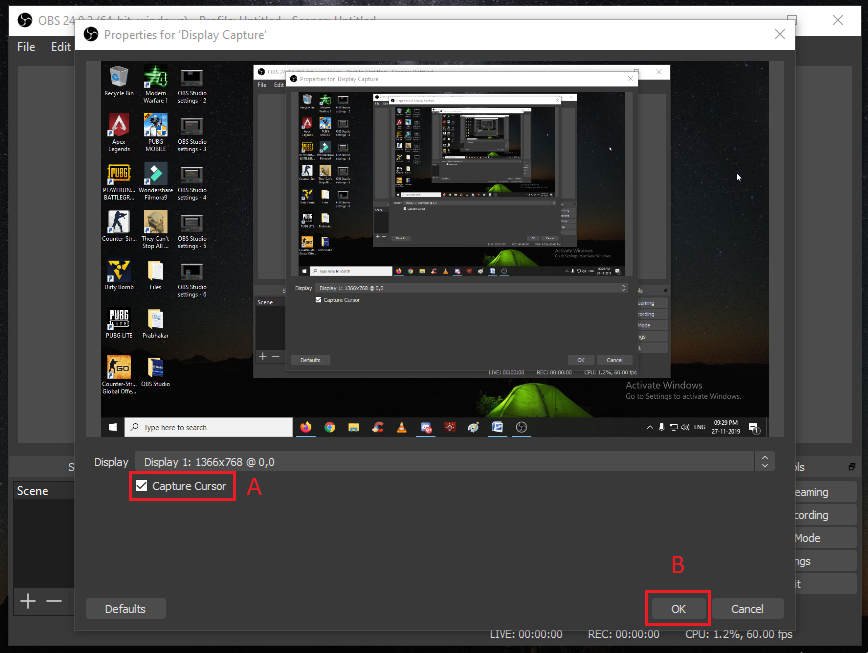Cancel the Display Capture properties dialog
The image size is (868, 653).
[747, 608]
